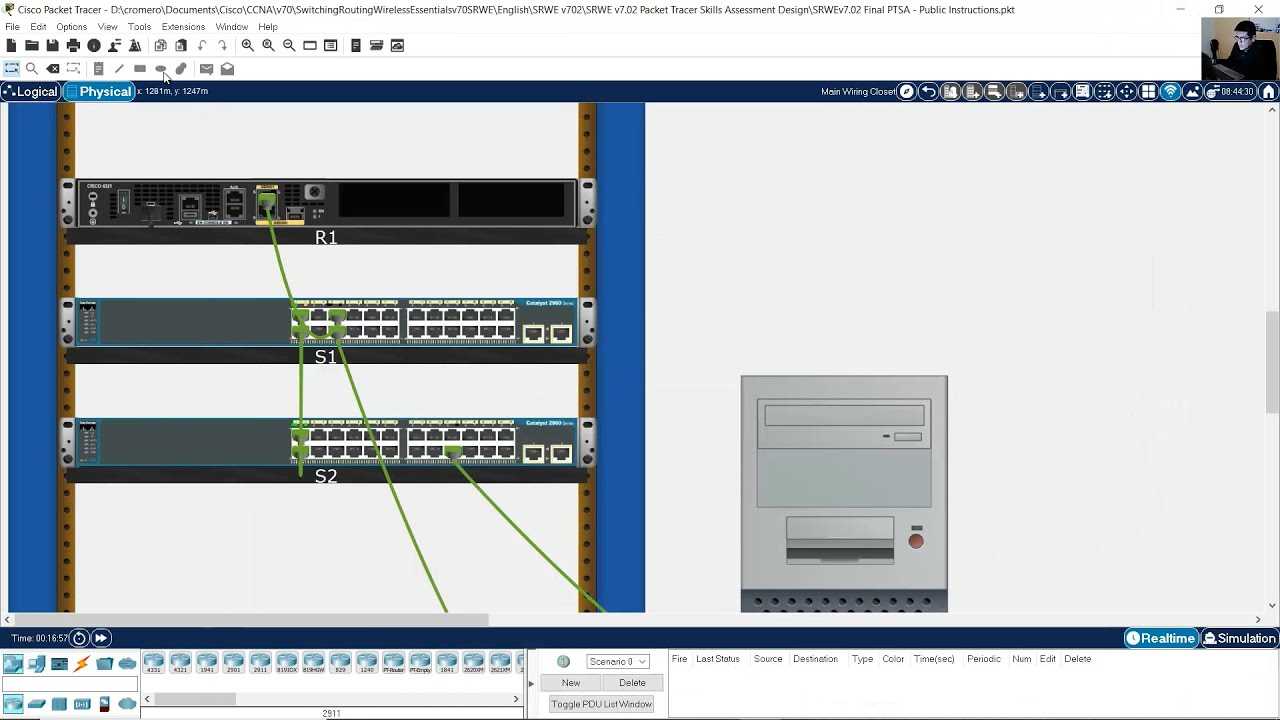Screen dimensions: 1280x720
Task: Open the Edit menu
Action: point(38,27)
